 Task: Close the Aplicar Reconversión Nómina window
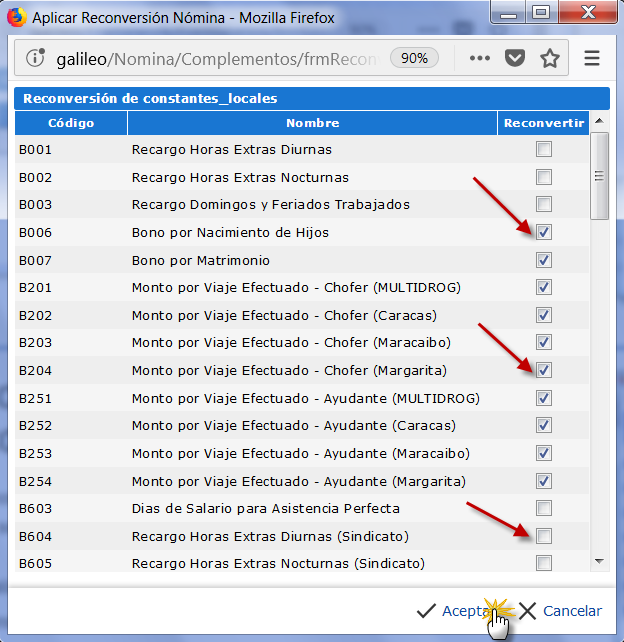(588, 13)
